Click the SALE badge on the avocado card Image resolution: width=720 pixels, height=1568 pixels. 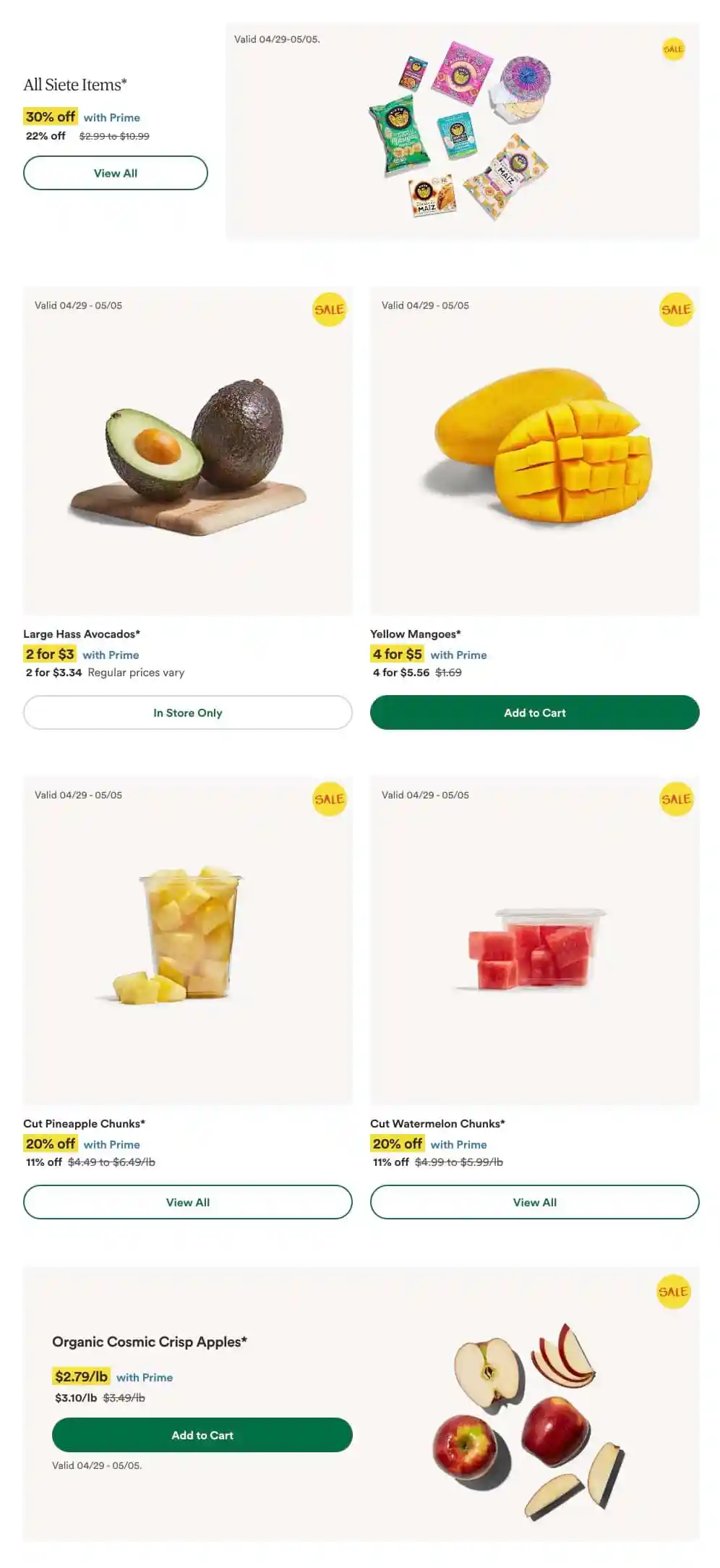(x=329, y=310)
